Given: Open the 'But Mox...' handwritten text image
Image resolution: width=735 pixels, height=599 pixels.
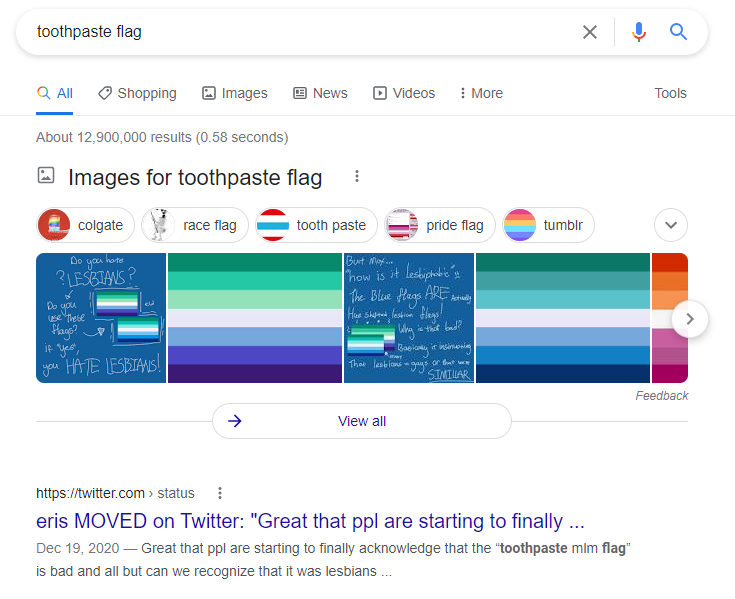Looking at the screenshot, I should [409, 318].
